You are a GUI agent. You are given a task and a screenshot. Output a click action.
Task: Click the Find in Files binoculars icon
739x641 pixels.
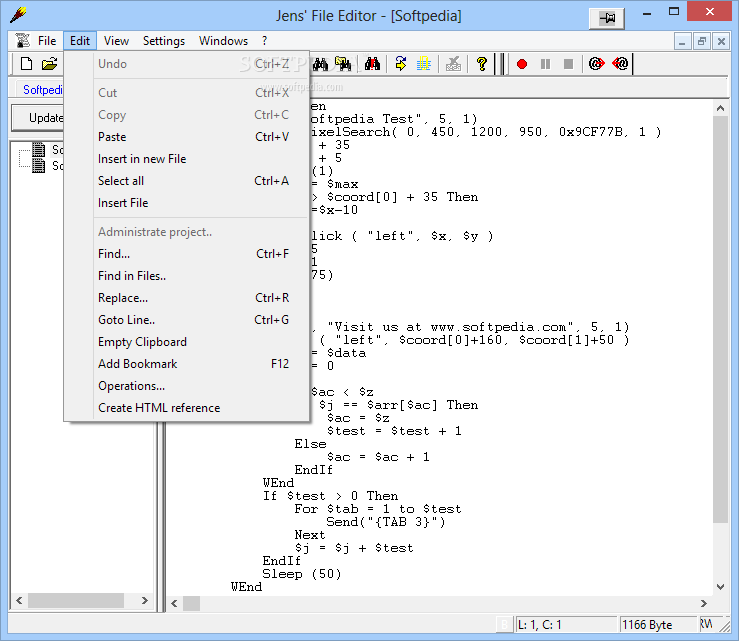coord(344,64)
